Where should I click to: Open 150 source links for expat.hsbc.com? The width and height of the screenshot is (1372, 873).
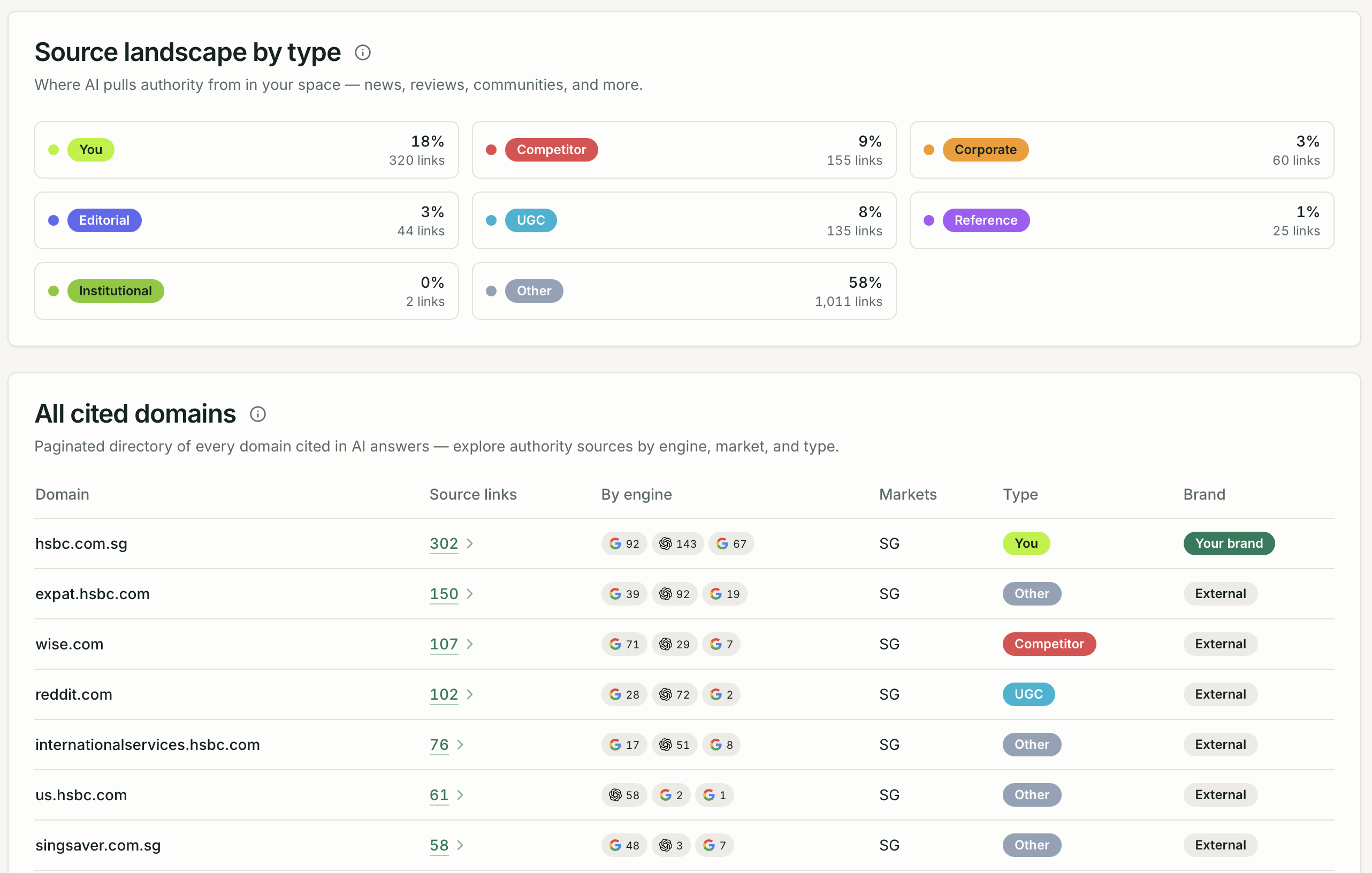[443, 593]
